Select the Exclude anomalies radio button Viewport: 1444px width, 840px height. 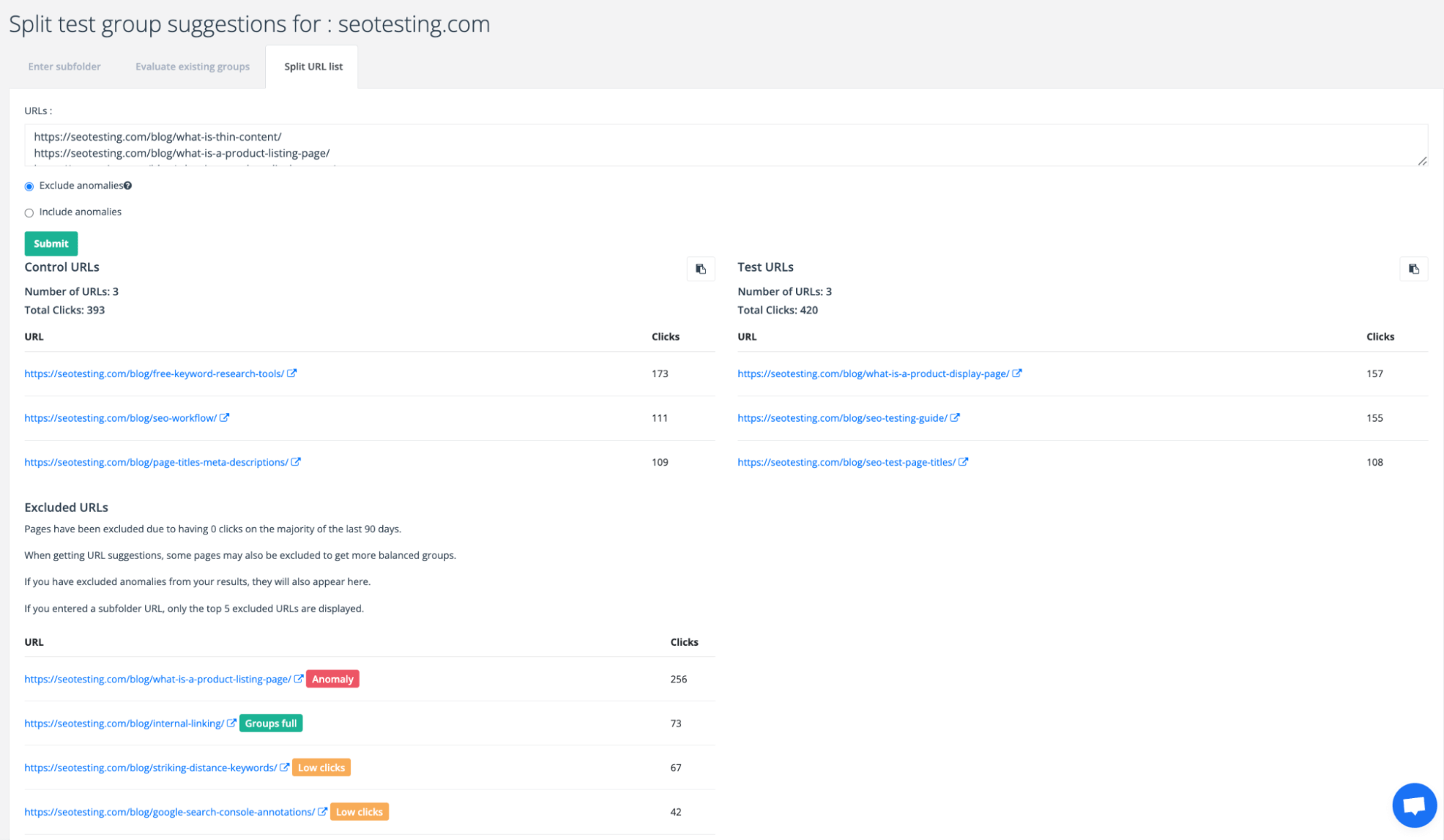[29, 186]
